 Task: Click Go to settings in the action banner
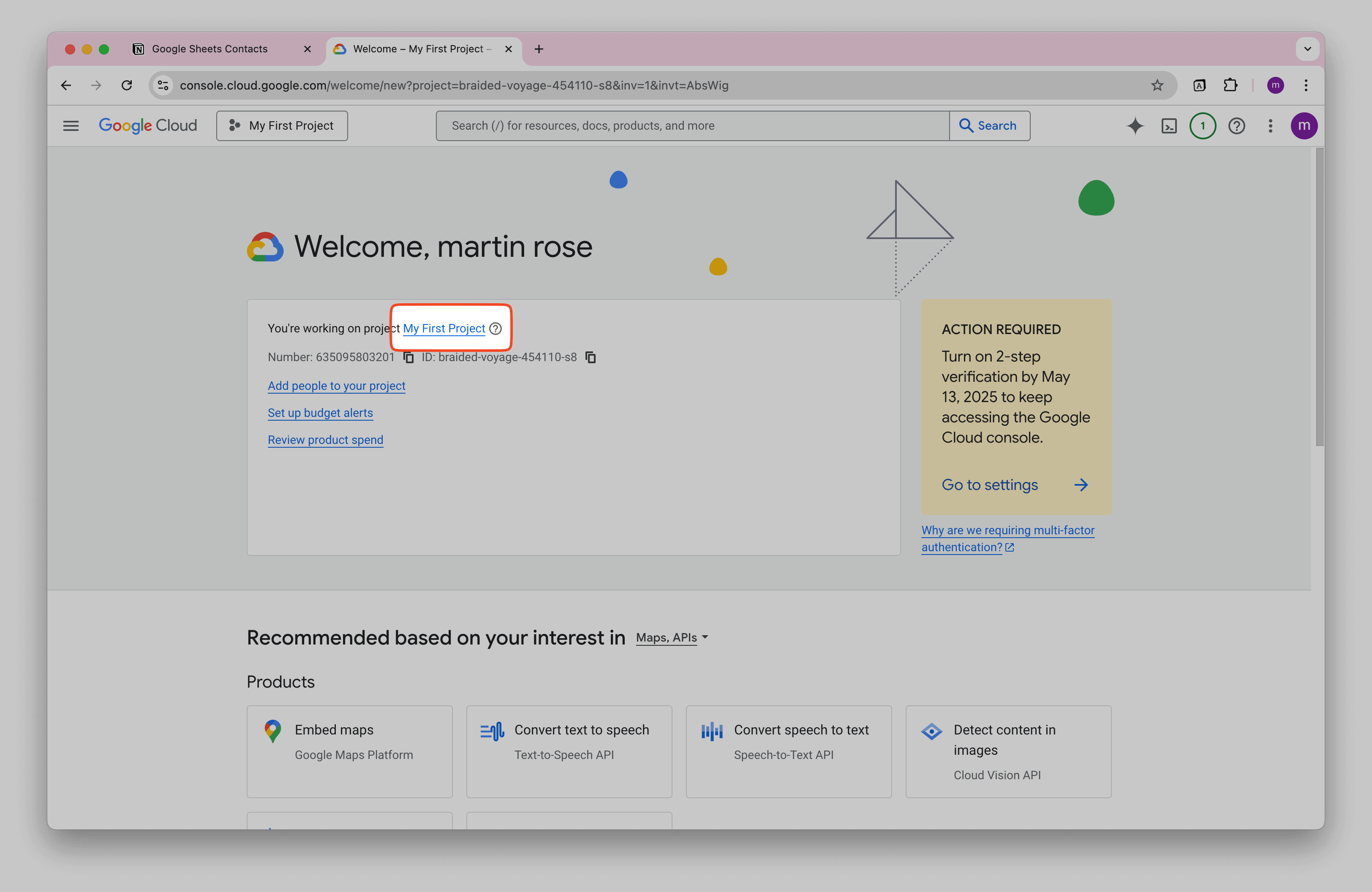click(x=989, y=484)
